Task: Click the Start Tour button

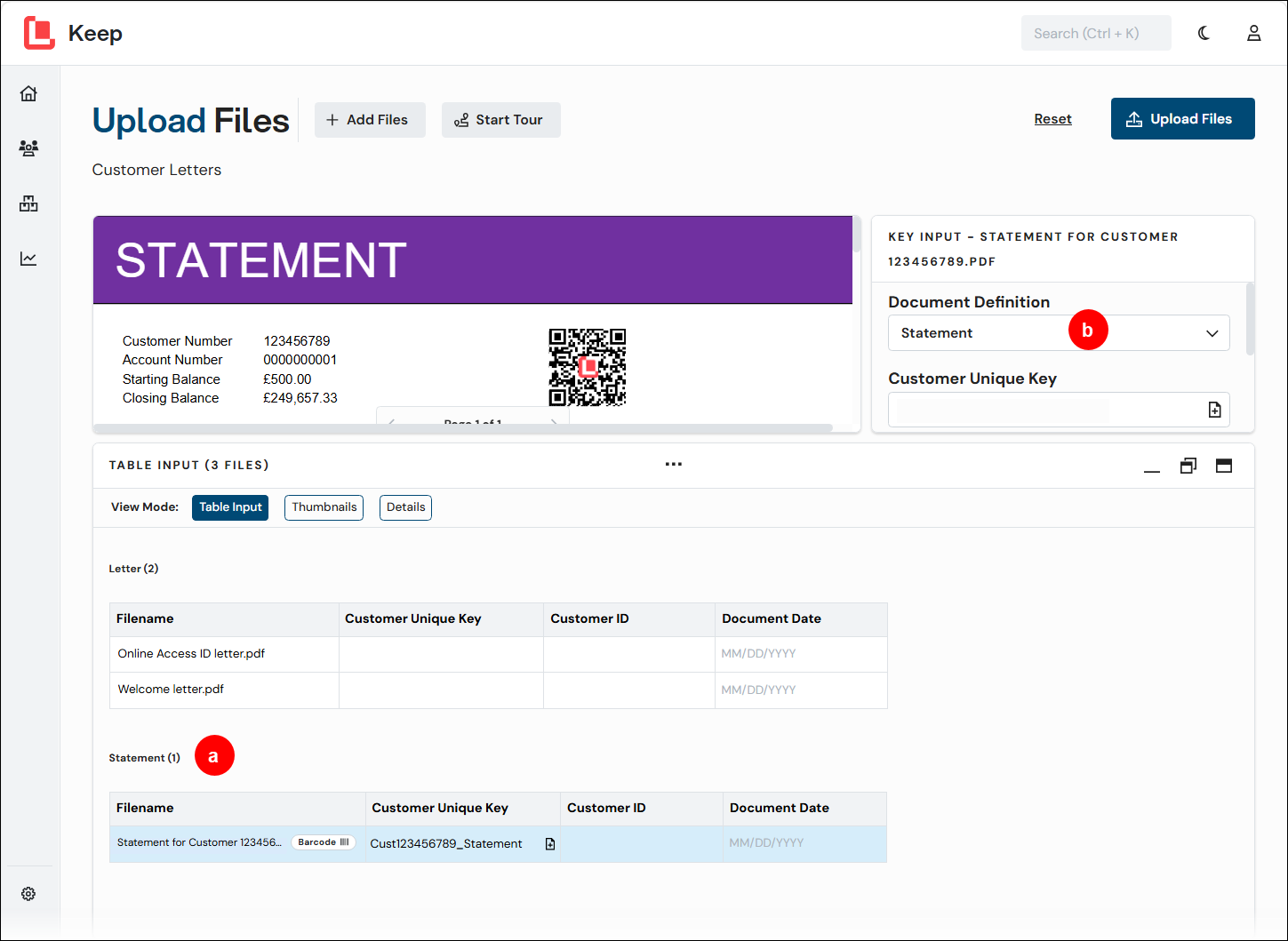Action: coord(500,120)
